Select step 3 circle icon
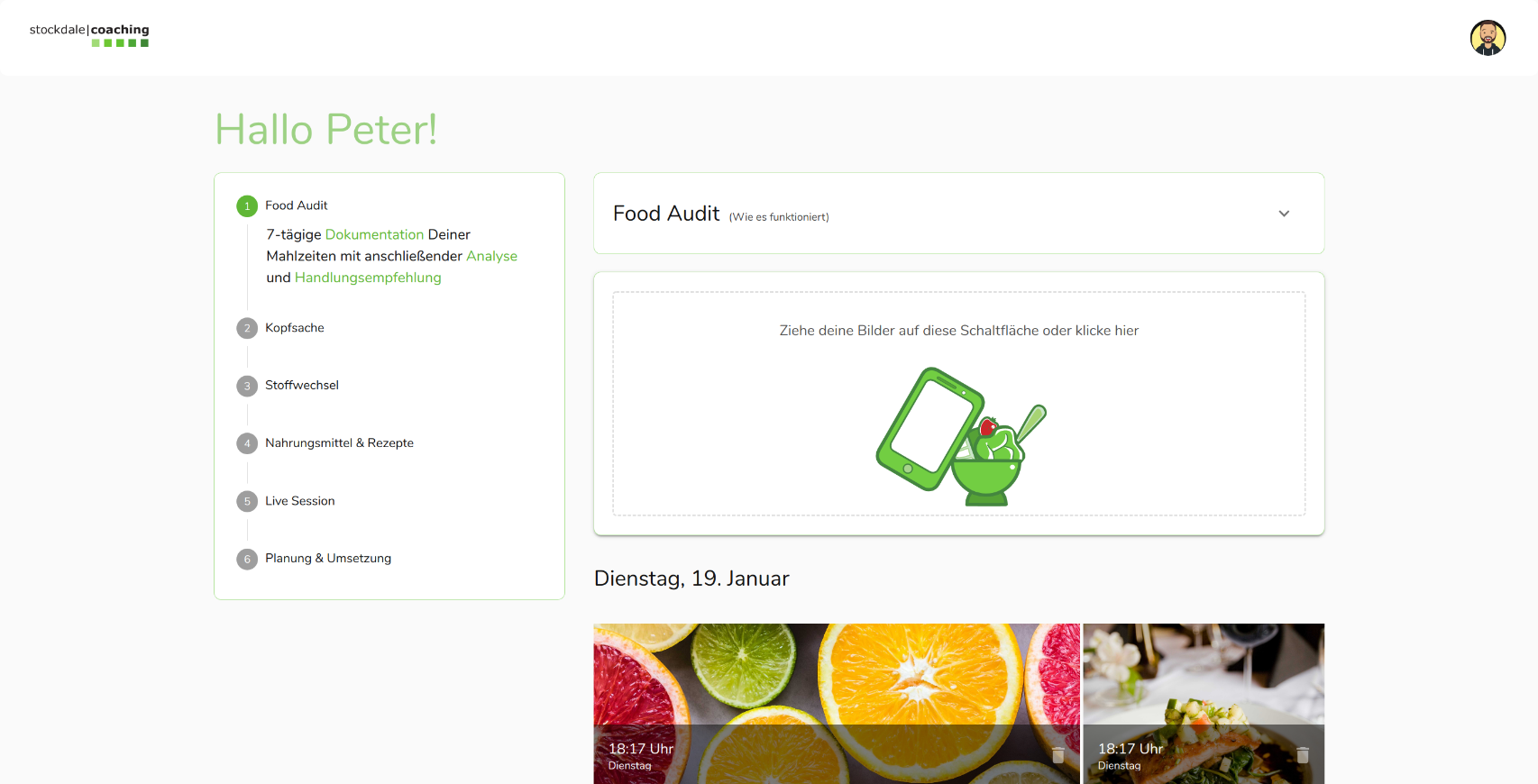The height and width of the screenshot is (784, 1538). (x=247, y=386)
